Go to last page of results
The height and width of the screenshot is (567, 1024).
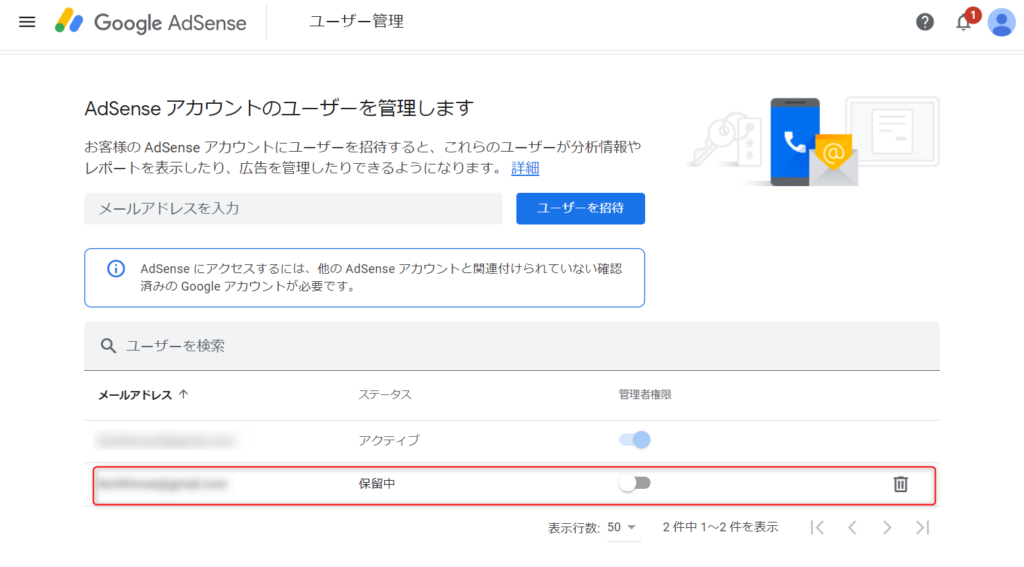click(x=922, y=527)
